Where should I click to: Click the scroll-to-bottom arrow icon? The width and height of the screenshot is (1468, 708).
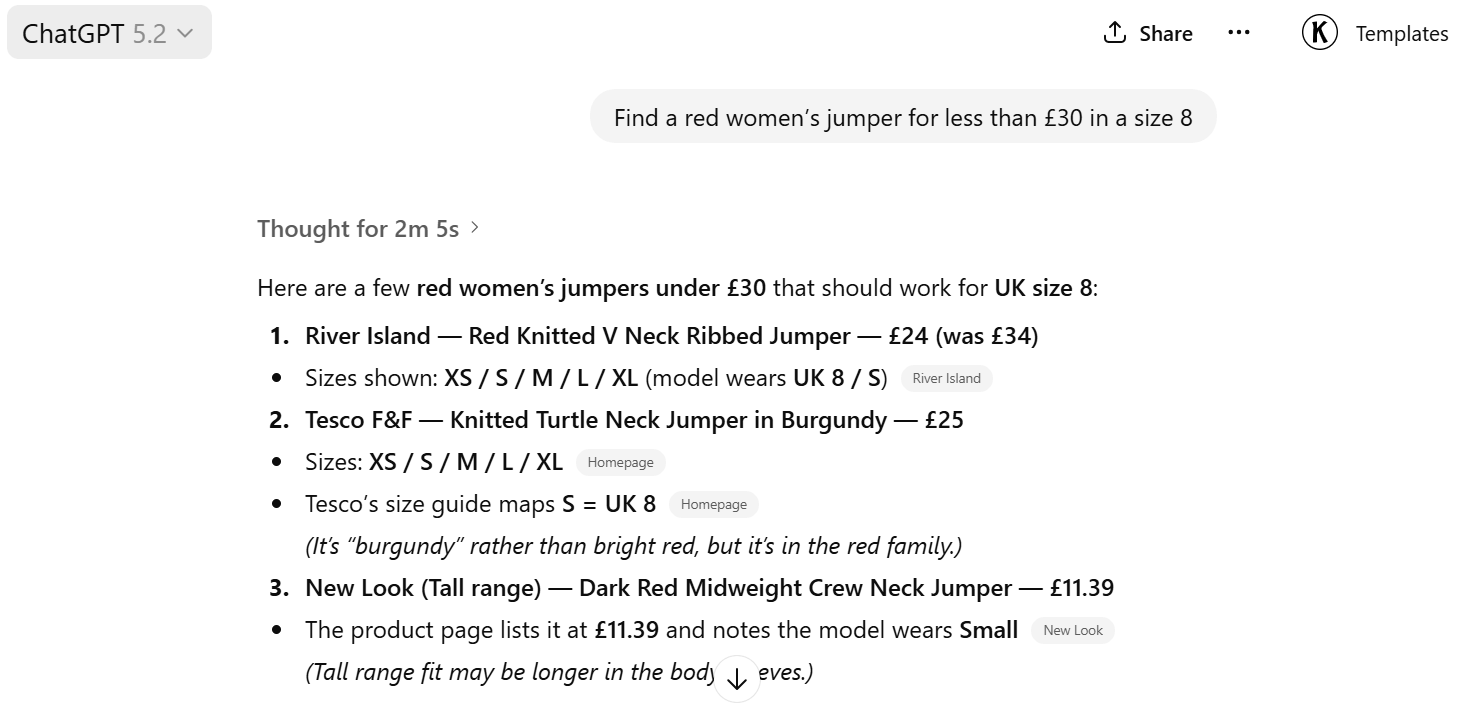737,679
